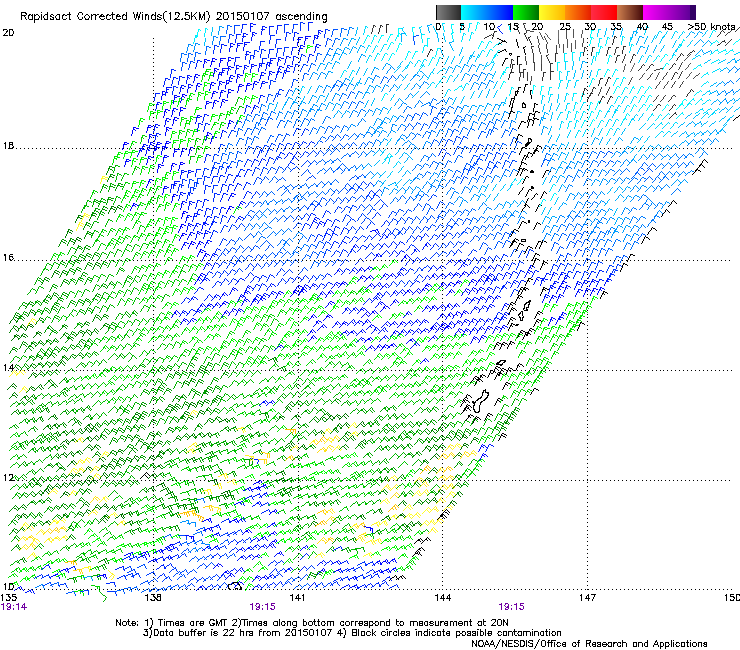Click the longitude '147' axis label
This screenshot has height=650, width=740.
587,598
